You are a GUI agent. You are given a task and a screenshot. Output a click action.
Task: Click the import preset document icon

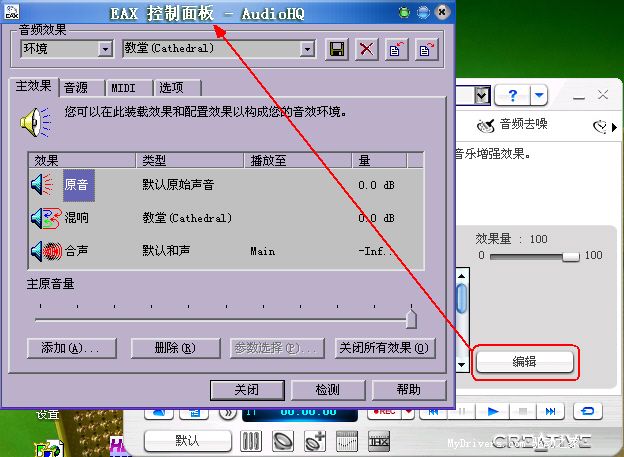396,50
